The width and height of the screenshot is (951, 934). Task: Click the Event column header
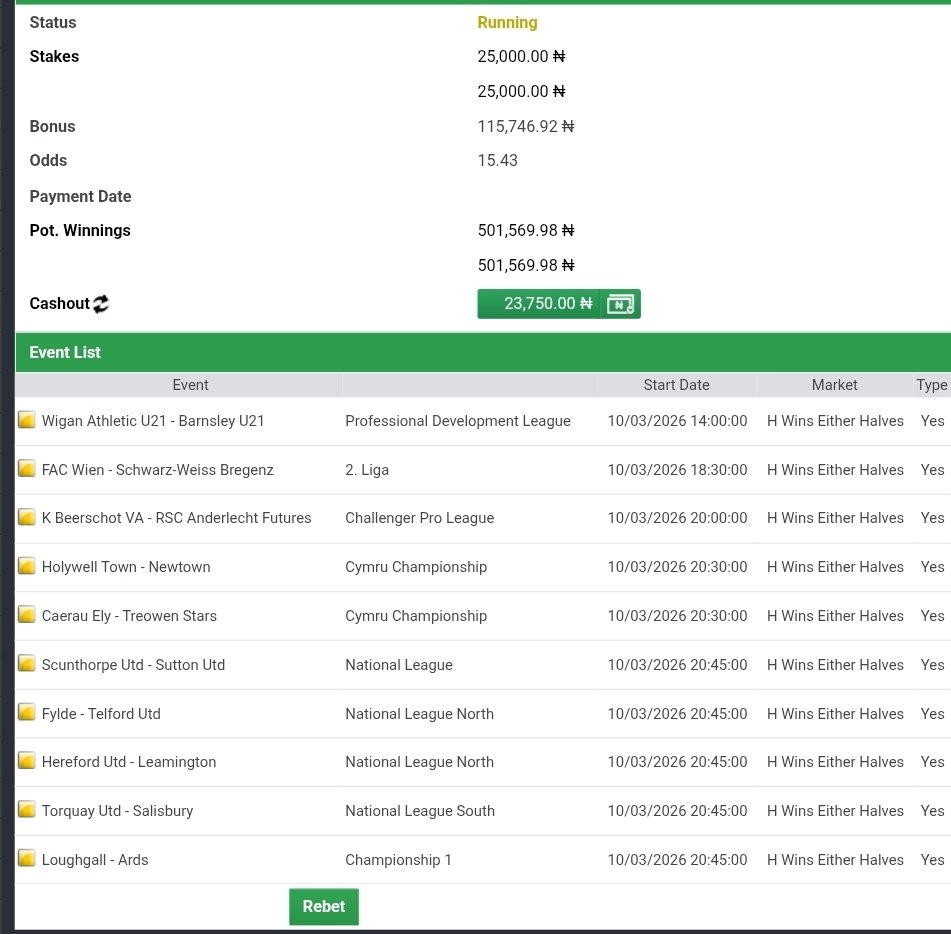(190, 385)
